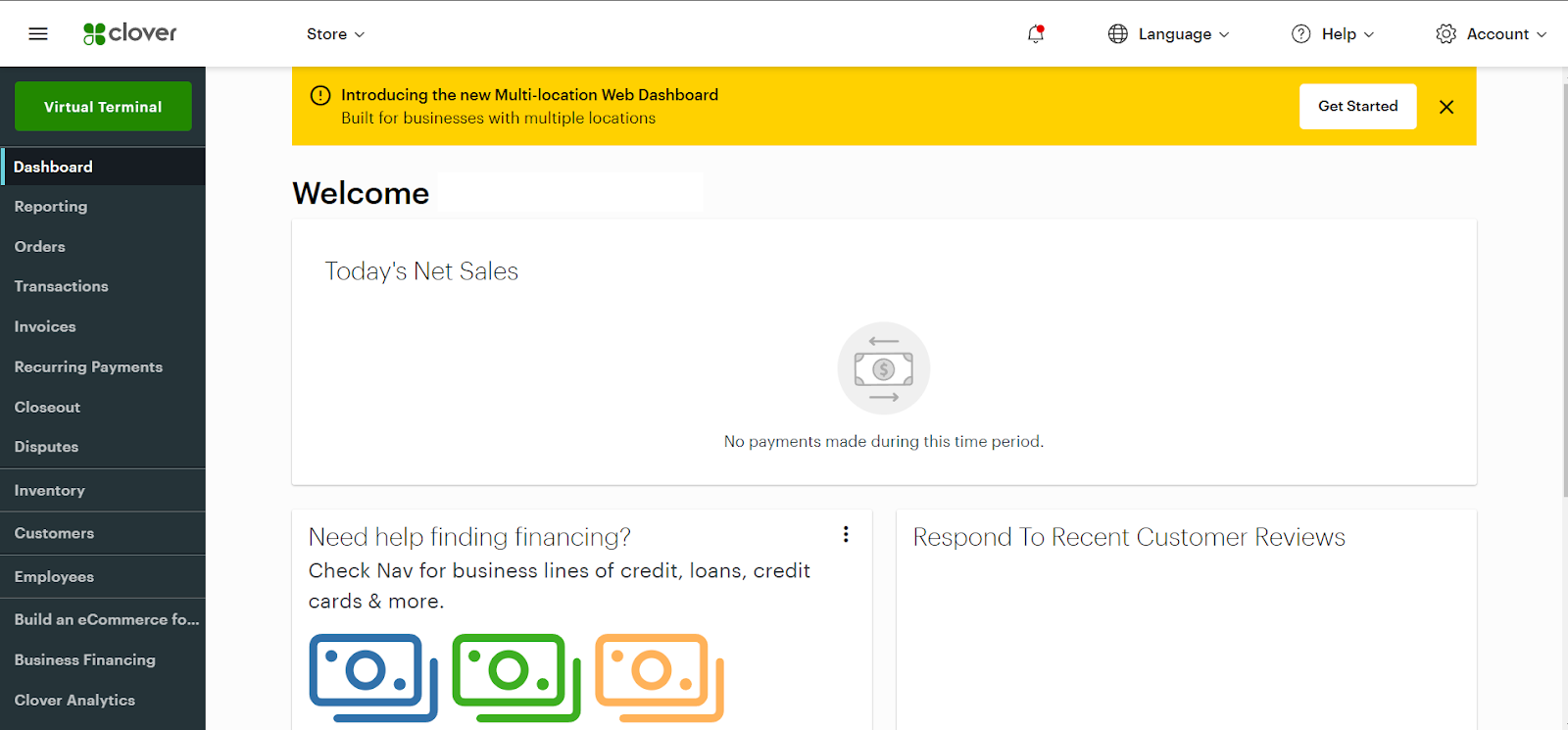Click the globe Language icon
This screenshot has width=1568, height=730.
point(1118,34)
